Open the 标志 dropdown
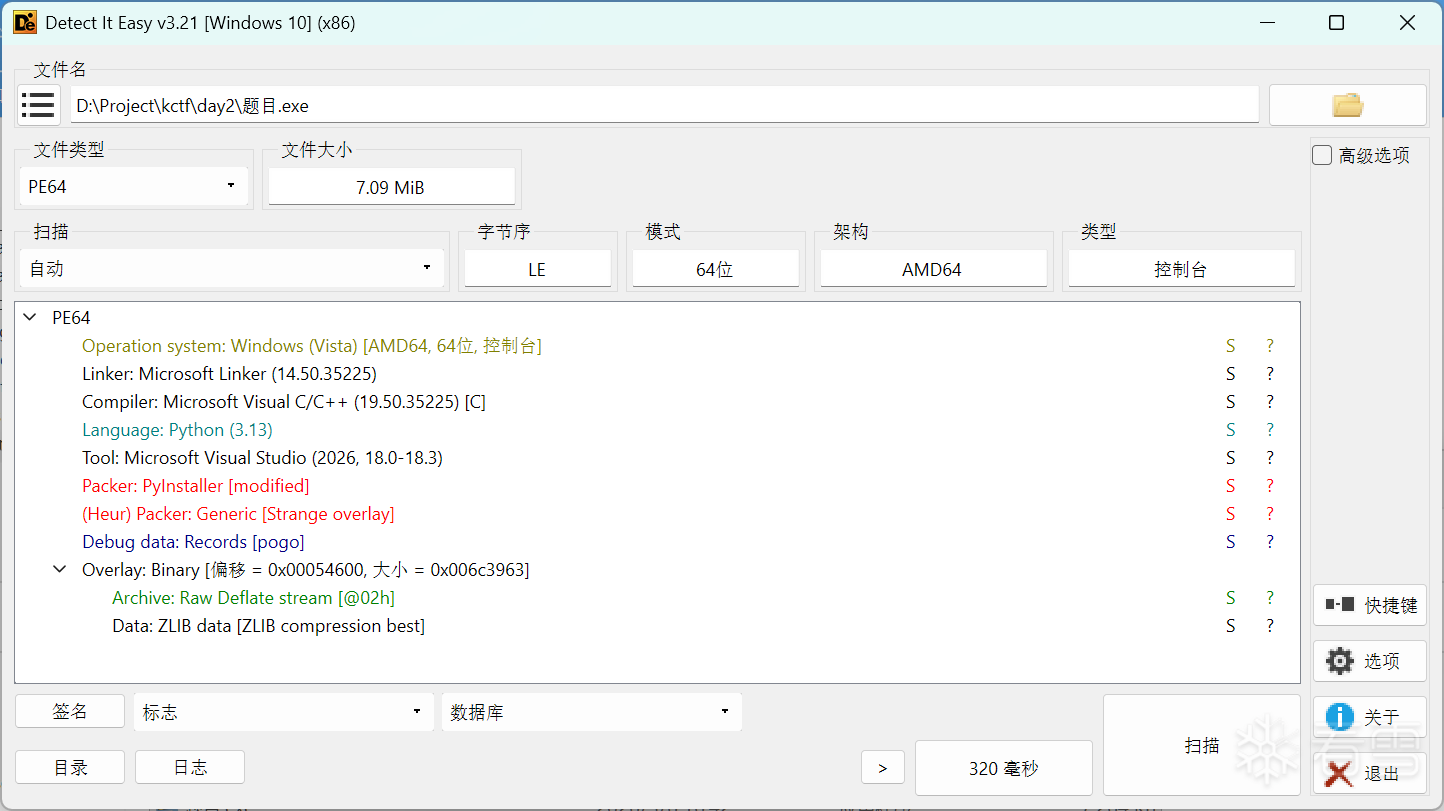This screenshot has width=1444, height=811. [x=284, y=712]
